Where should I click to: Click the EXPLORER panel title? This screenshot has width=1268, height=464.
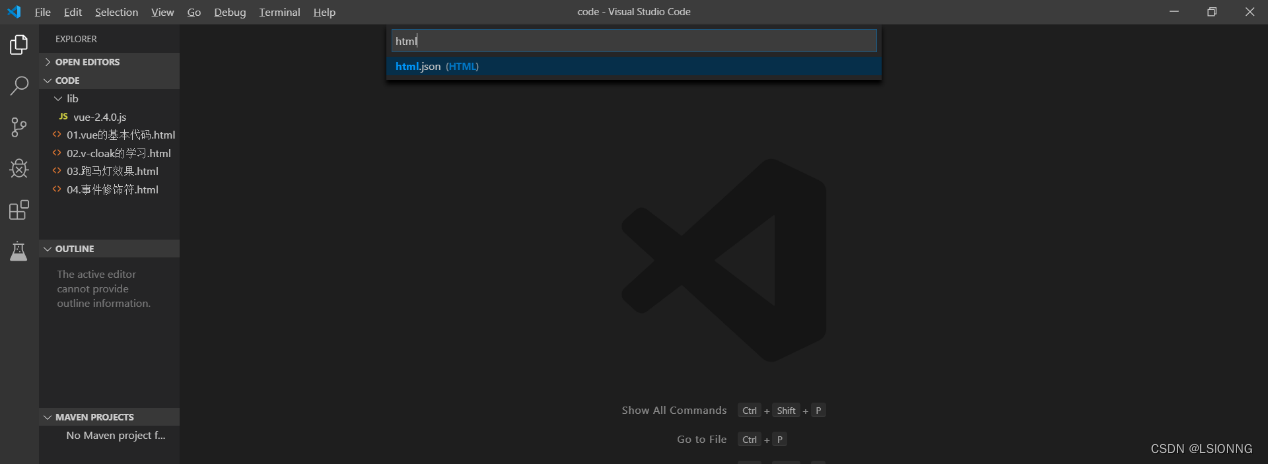[76, 39]
